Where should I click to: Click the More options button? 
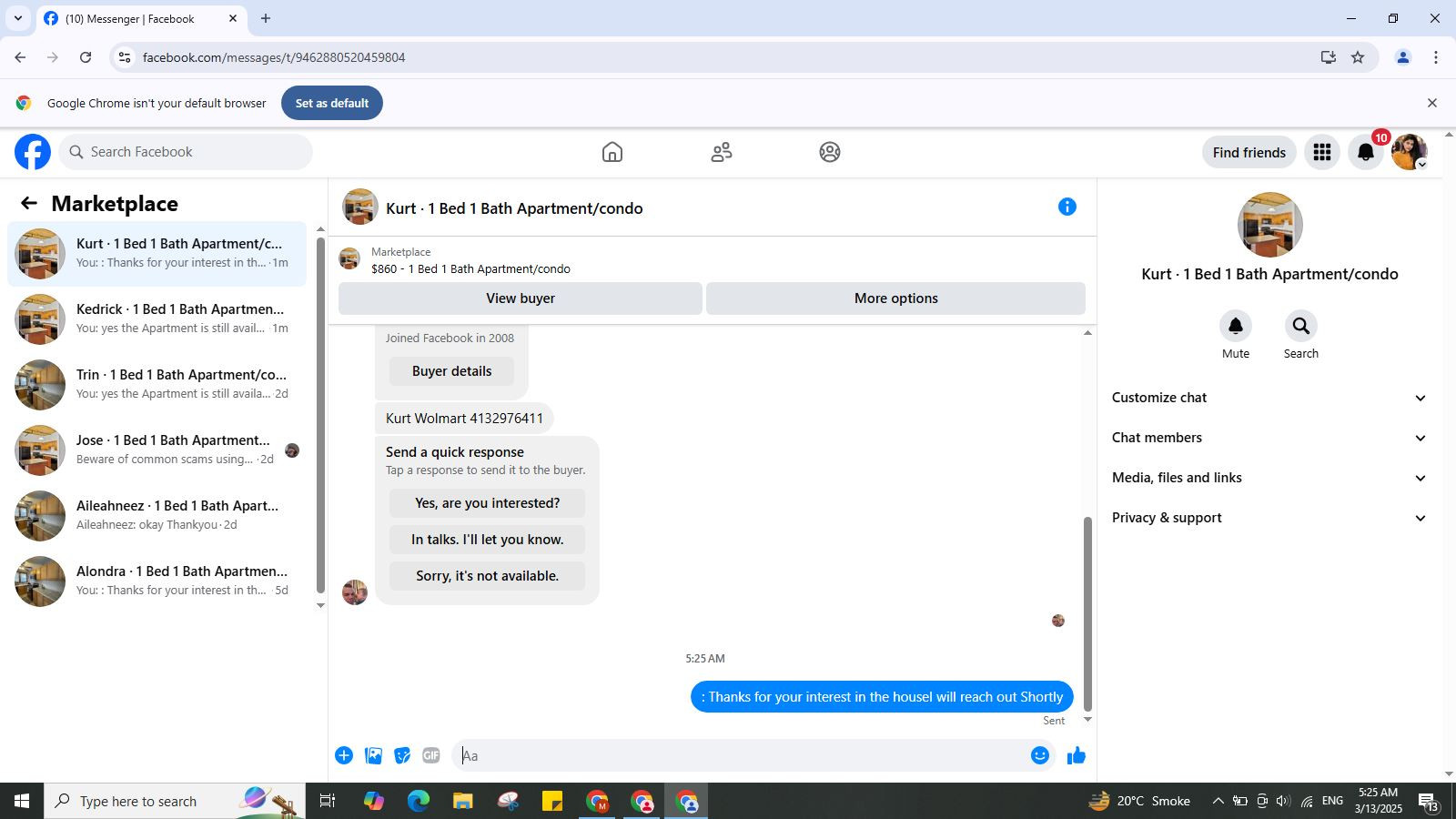[895, 298]
